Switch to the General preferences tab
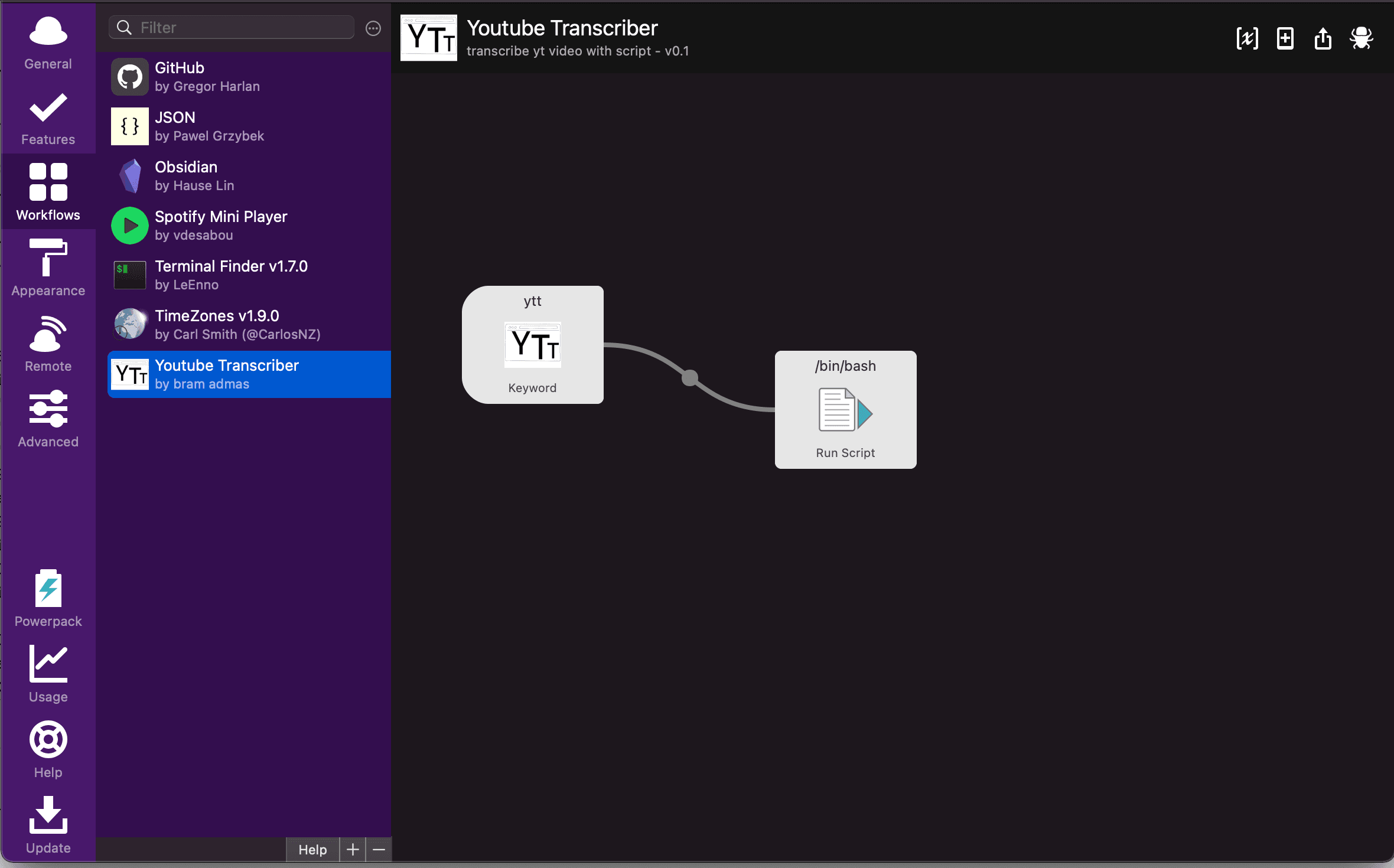The height and width of the screenshot is (868, 1394). pos(48,43)
